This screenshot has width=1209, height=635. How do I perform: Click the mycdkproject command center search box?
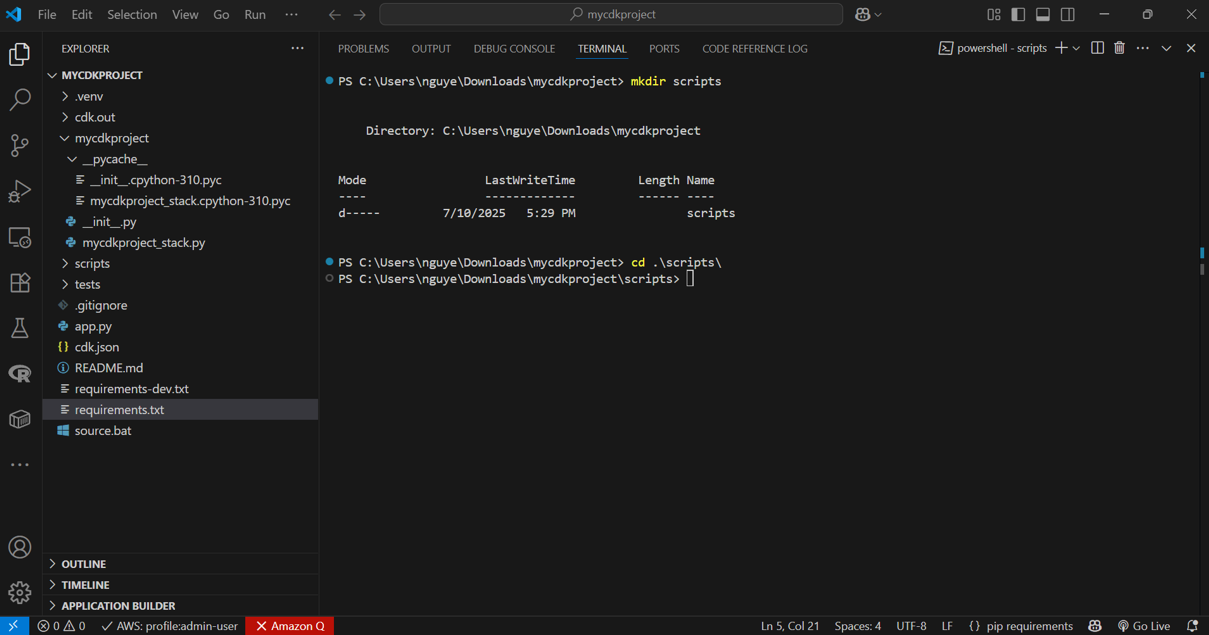click(611, 15)
